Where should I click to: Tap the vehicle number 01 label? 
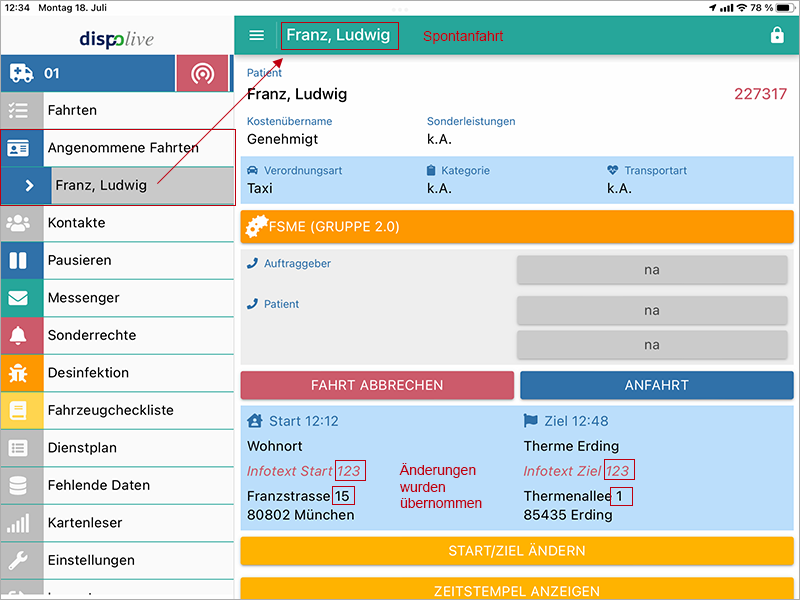[x=52, y=73]
